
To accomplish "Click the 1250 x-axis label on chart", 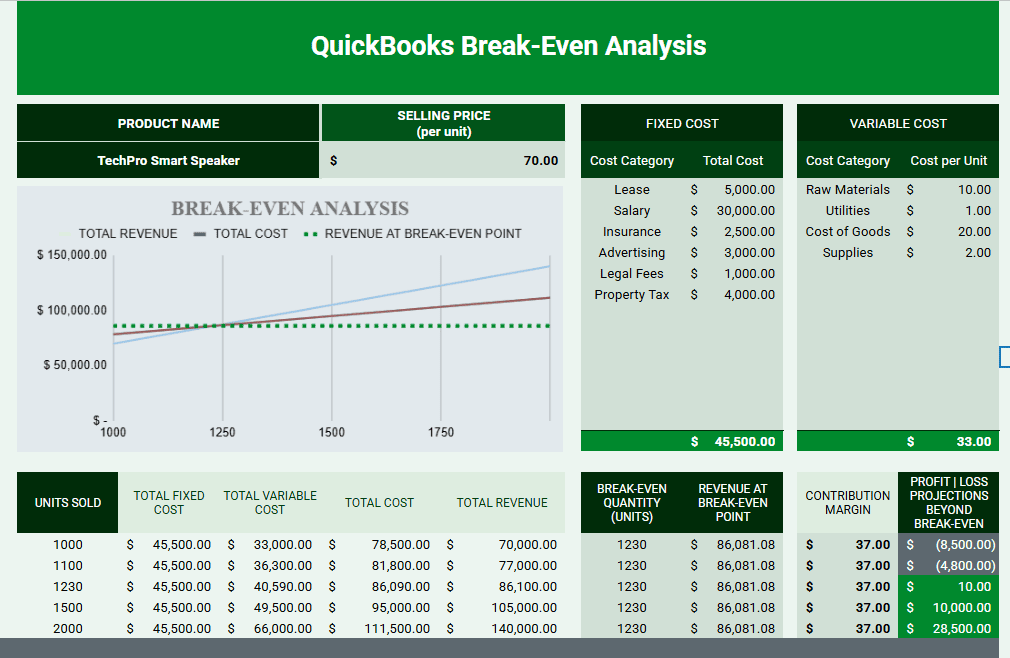I will [222, 432].
